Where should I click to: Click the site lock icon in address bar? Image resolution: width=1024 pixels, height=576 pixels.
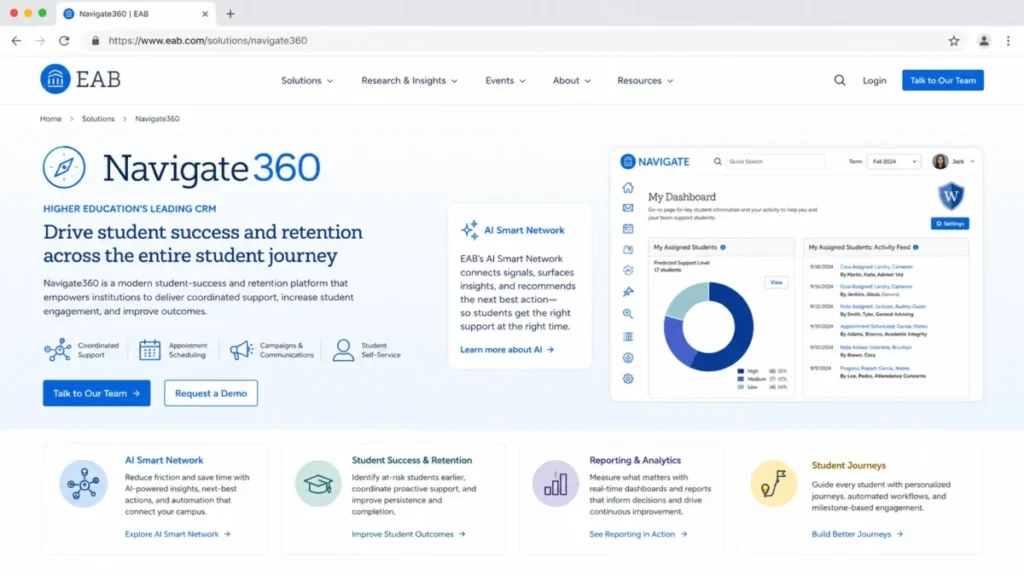[x=95, y=40]
